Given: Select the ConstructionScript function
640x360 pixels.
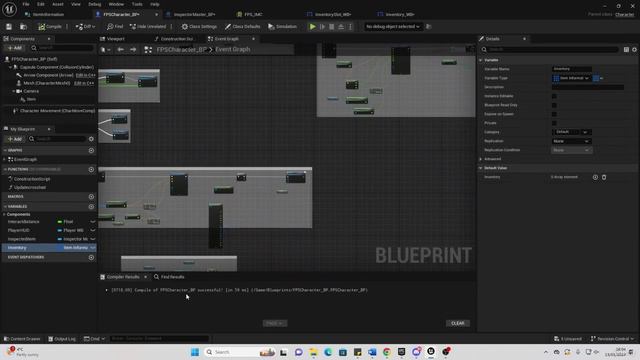Looking at the screenshot, I should [32, 179].
